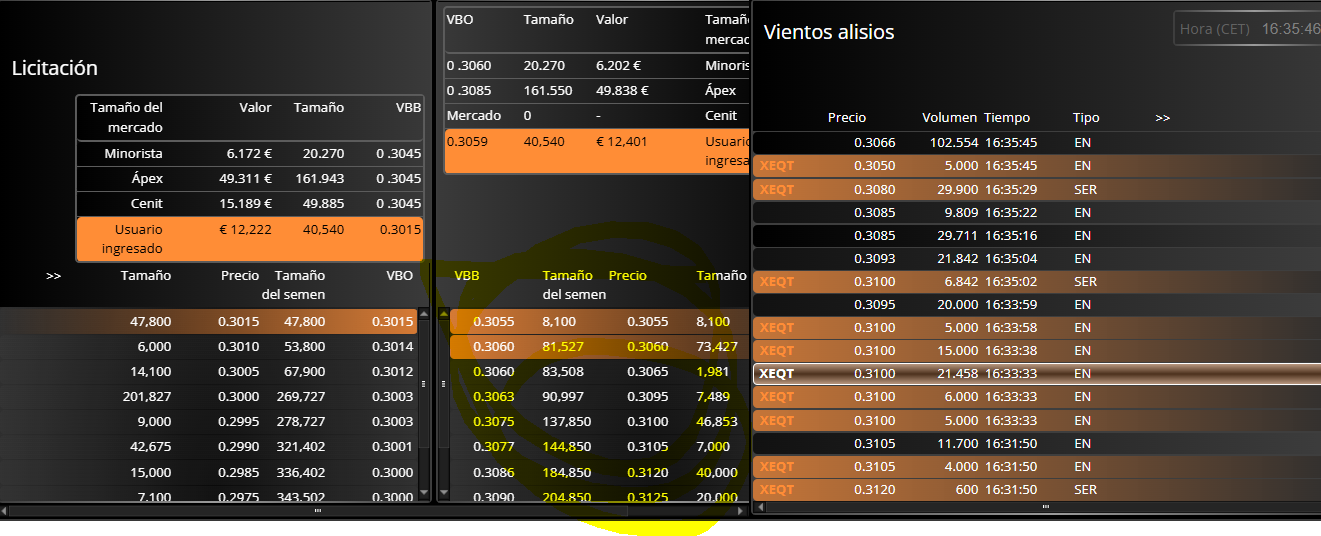Click scroll-up arrow of bid depth list
This screenshot has width=1321, height=536.
pyautogui.click(x=424, y=314)
